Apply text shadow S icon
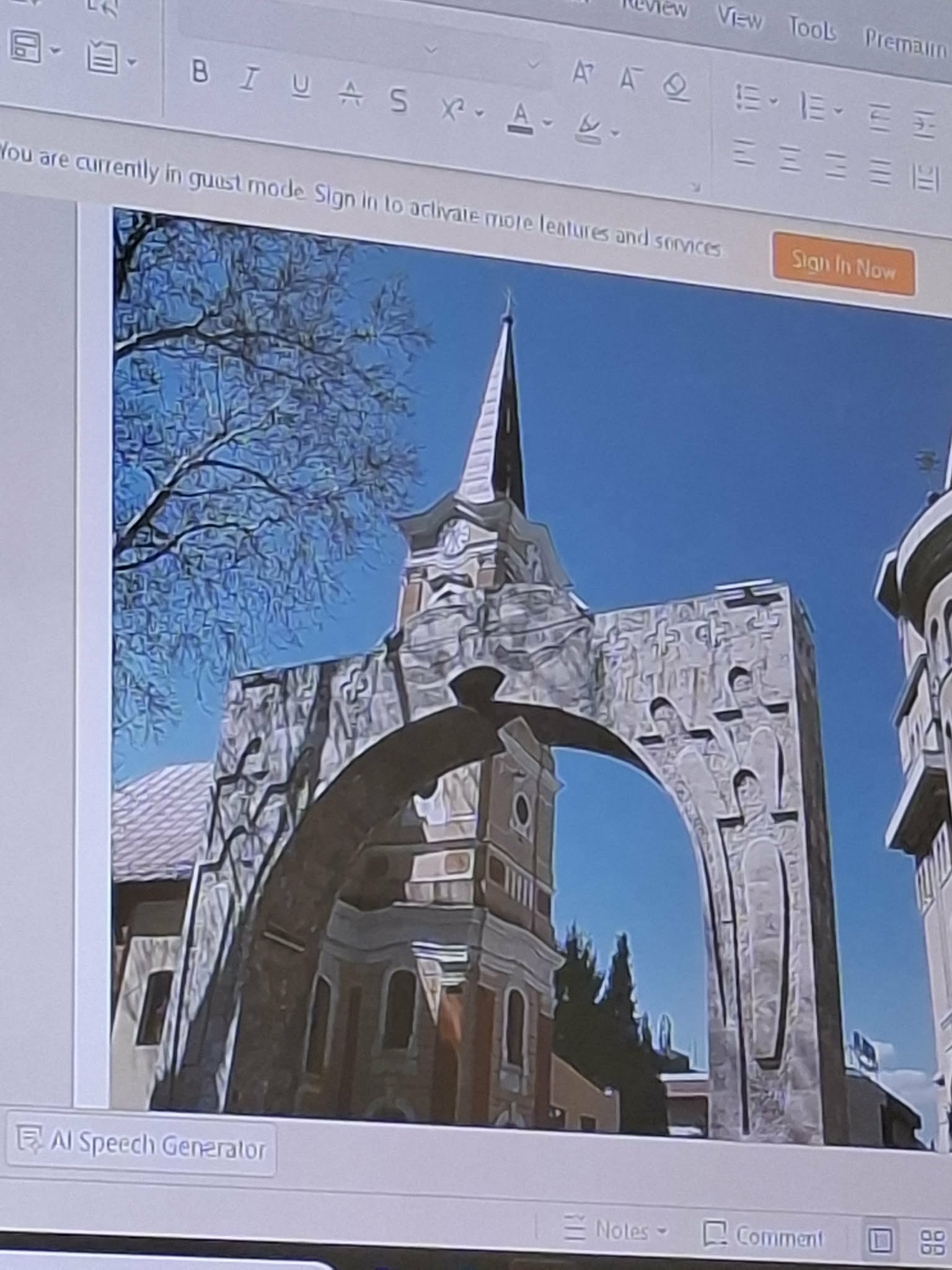 point(400,100)
